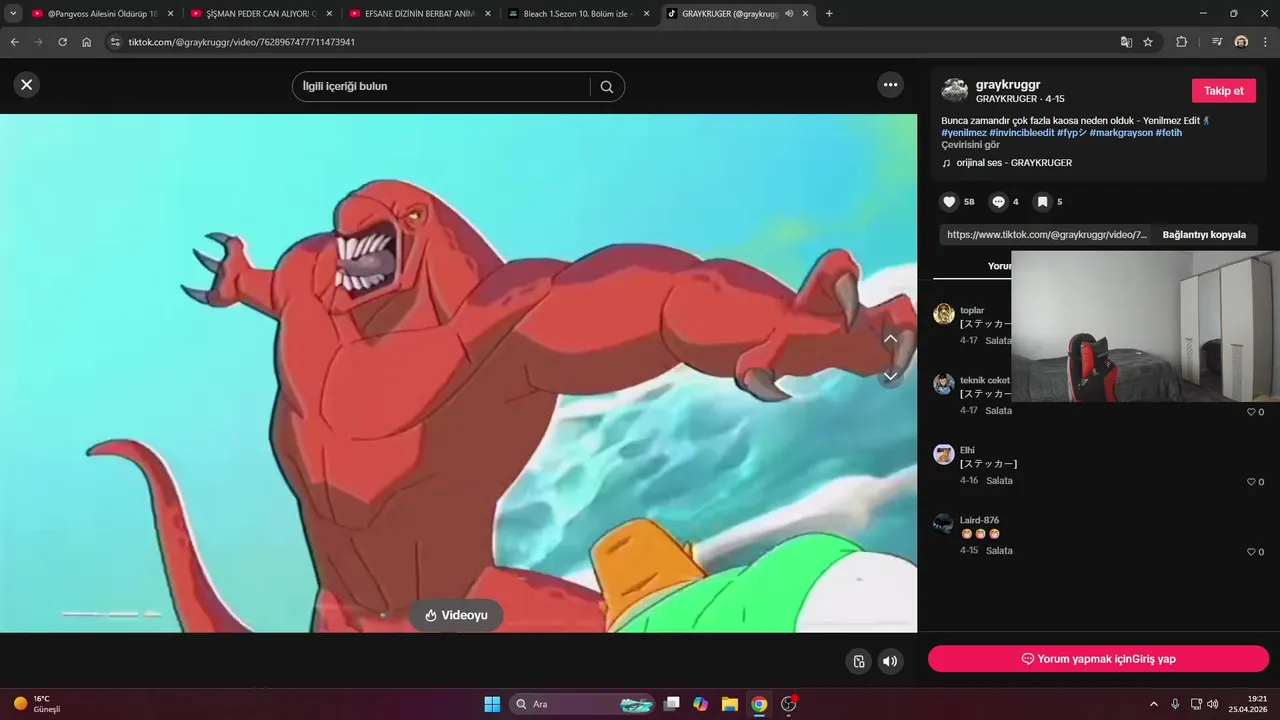Click the site info icon in address bar
1280x720 pixels.
click(115, 42)
